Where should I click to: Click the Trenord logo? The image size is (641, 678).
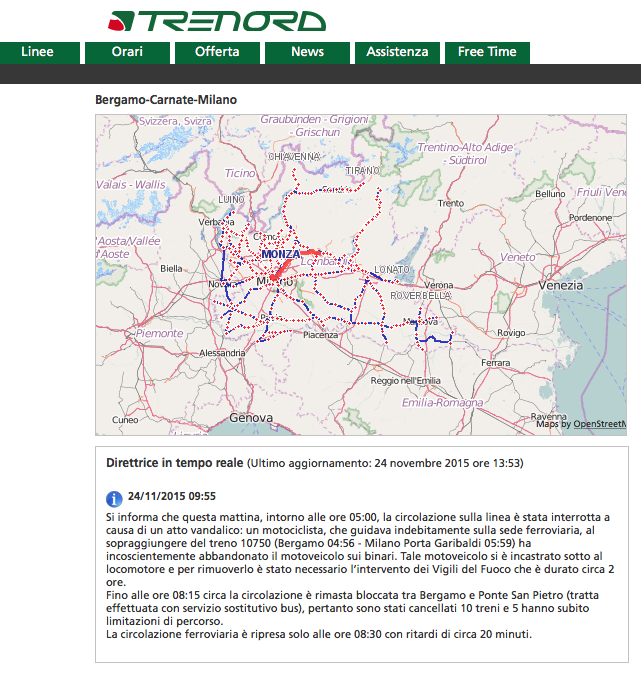click(x=216, y=21)
